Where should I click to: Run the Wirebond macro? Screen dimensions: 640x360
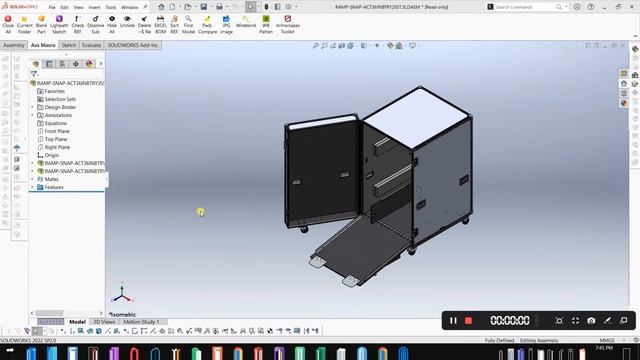pos(246,22)
